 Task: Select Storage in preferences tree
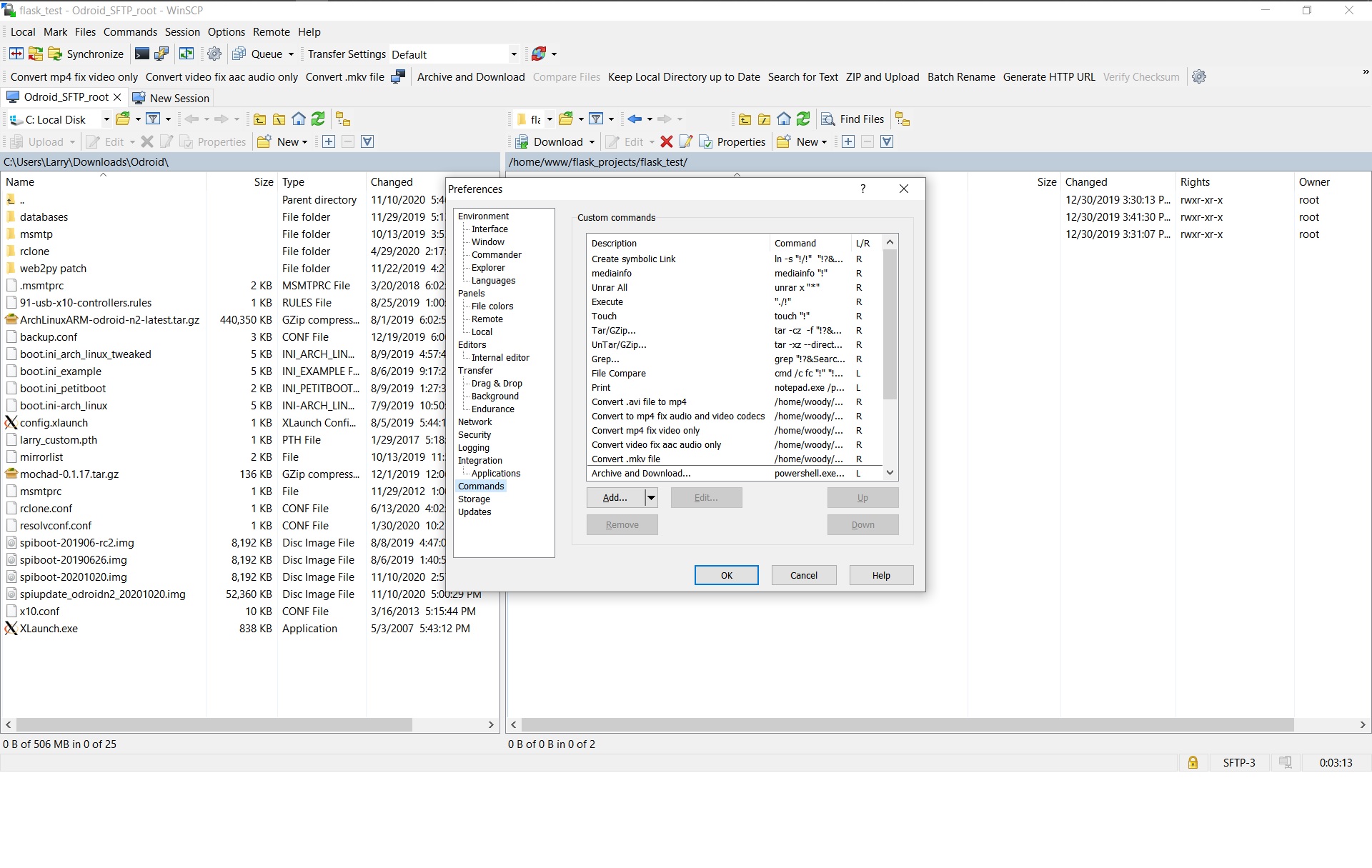[474, 499]
